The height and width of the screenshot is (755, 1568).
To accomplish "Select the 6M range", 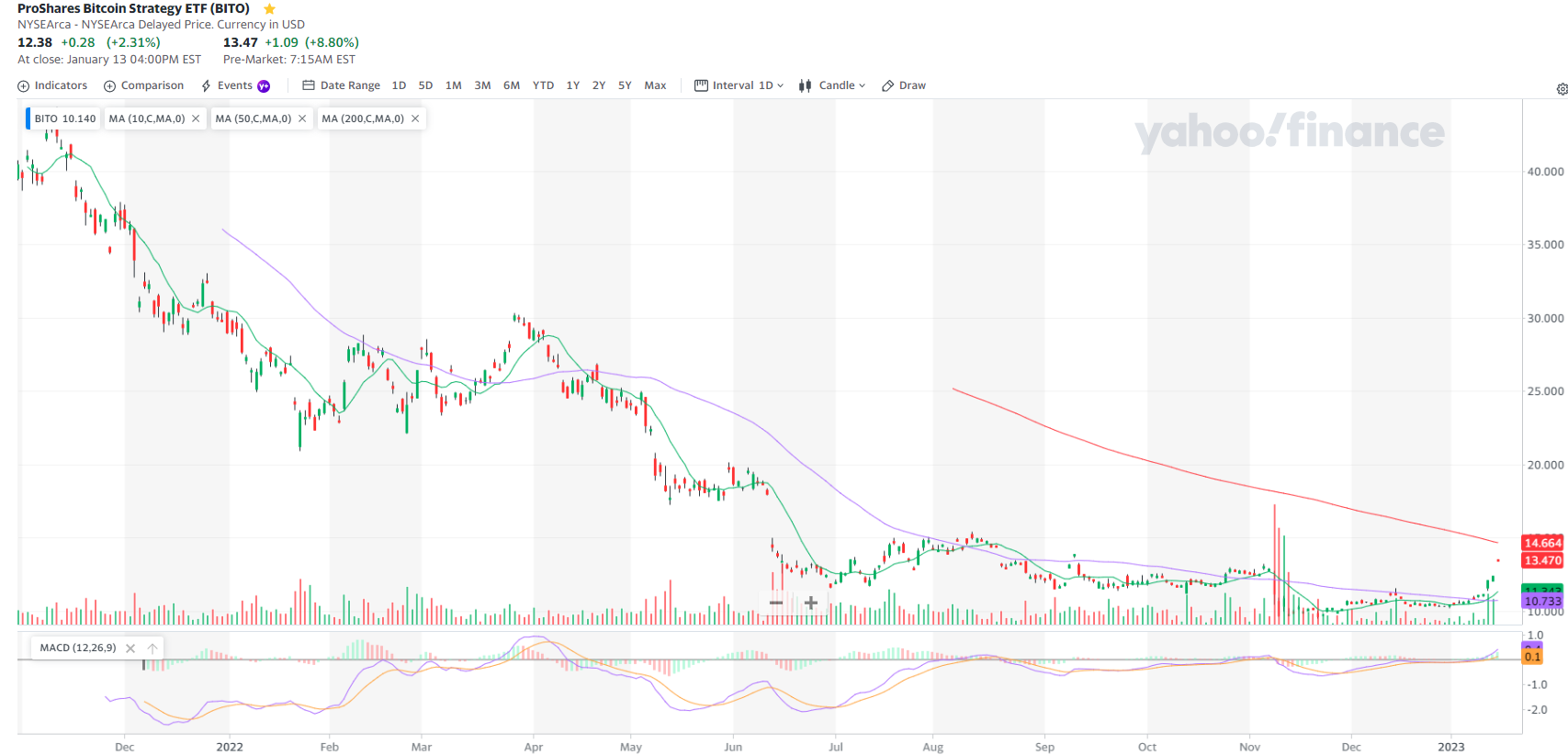I will [x=512, y=85].
